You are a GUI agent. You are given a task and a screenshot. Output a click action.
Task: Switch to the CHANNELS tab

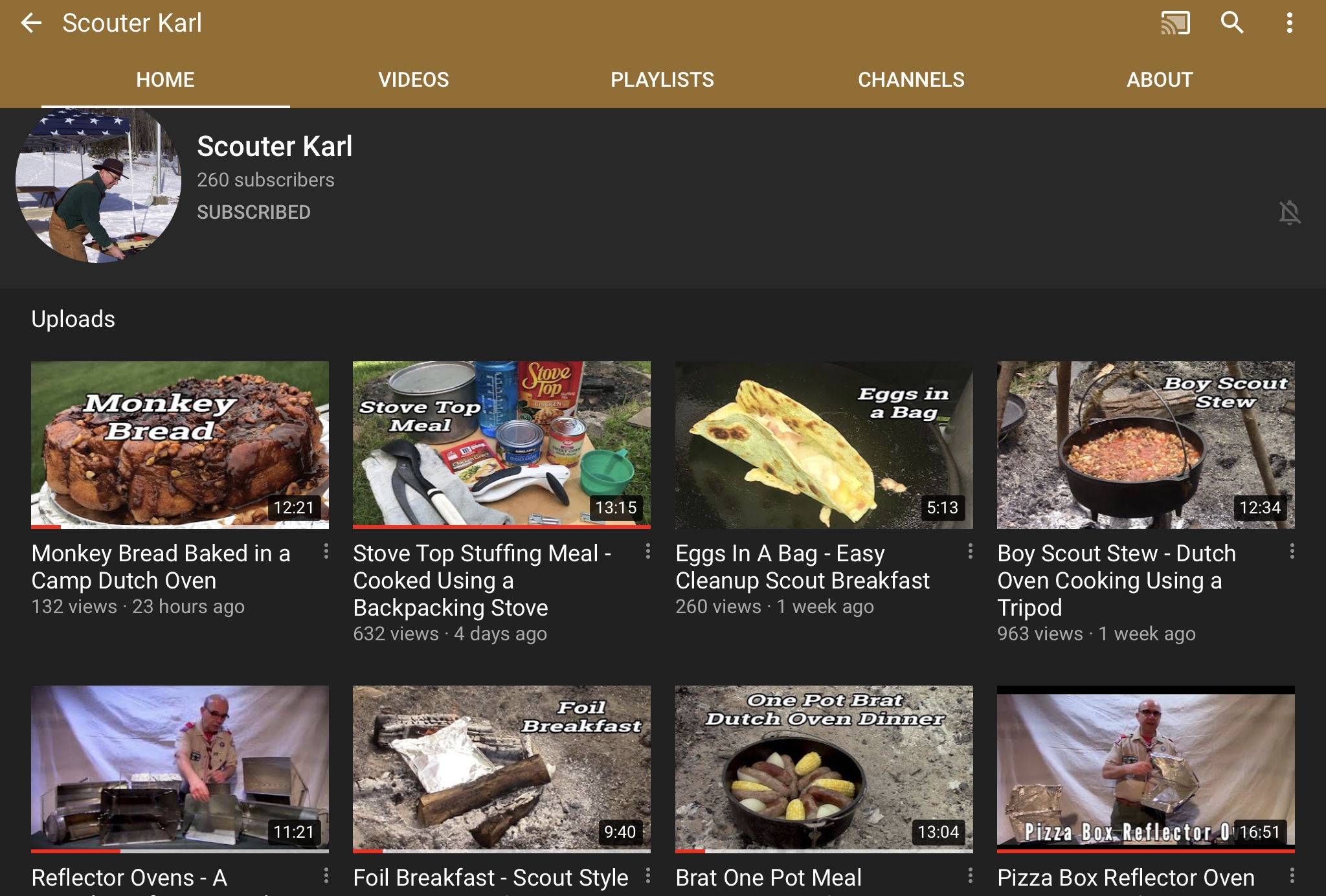[x=911, y=80]
